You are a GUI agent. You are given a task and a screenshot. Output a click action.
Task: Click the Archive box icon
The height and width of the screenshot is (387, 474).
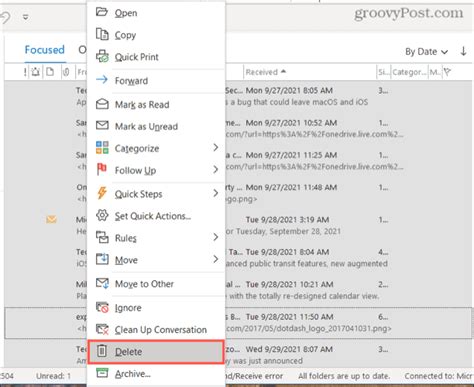[x=102, y=373]
